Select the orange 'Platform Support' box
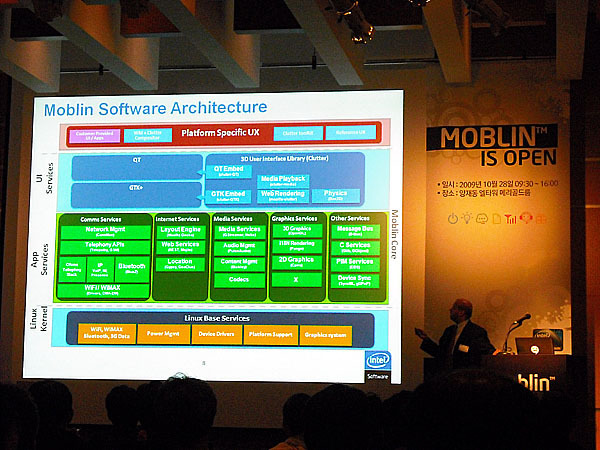Screen dimensions: 600x450 click(x=271, y=335)
